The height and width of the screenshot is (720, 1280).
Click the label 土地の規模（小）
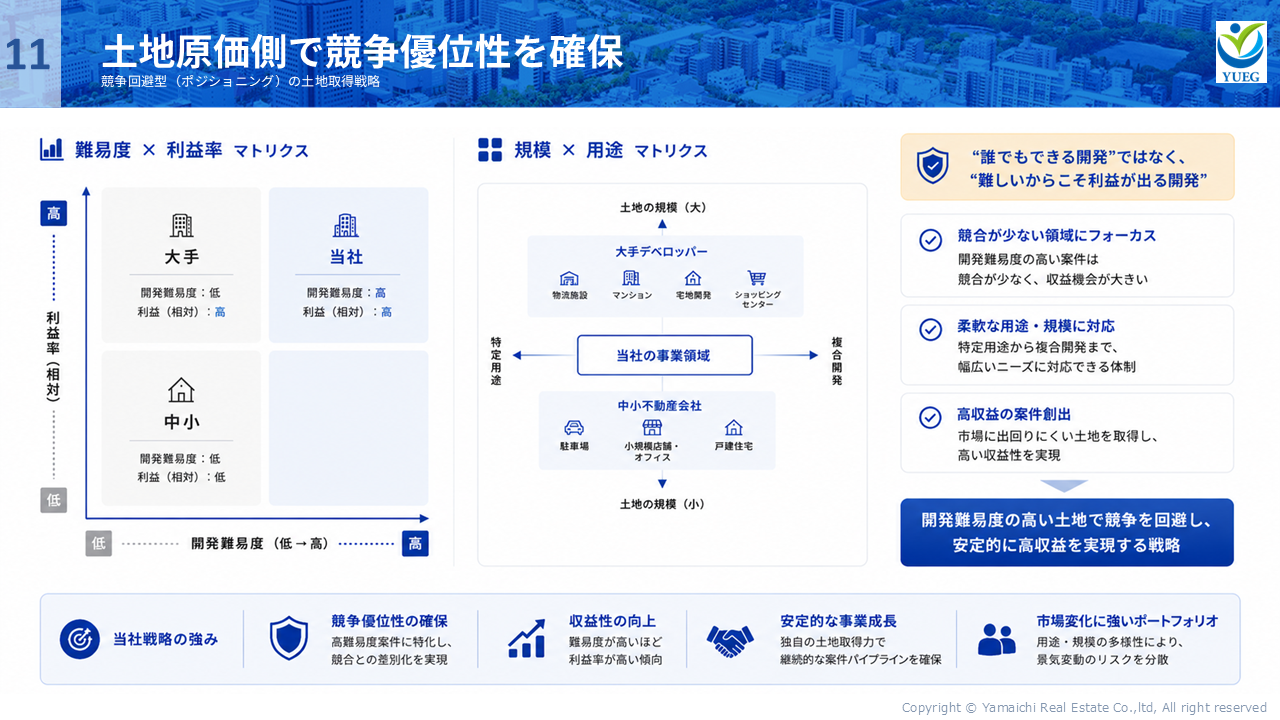[662, 504]
